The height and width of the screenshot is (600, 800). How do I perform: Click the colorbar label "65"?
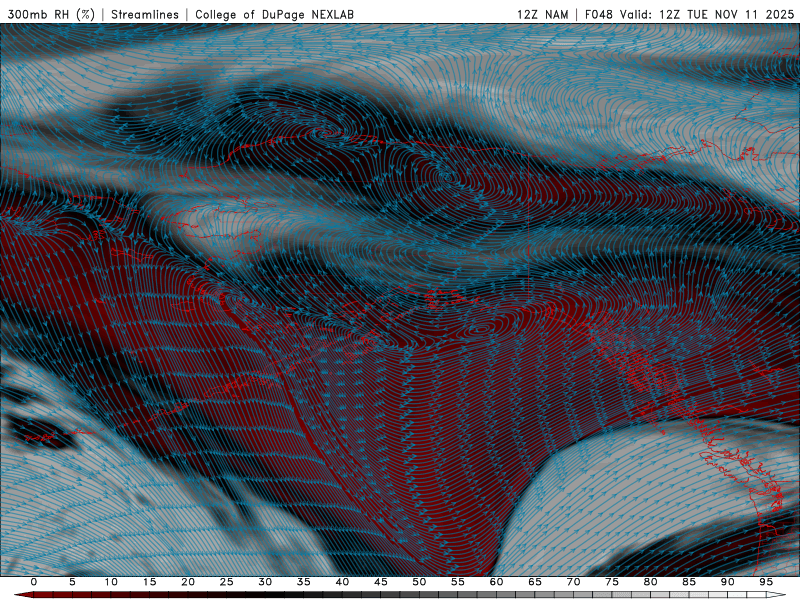[535, 582]
